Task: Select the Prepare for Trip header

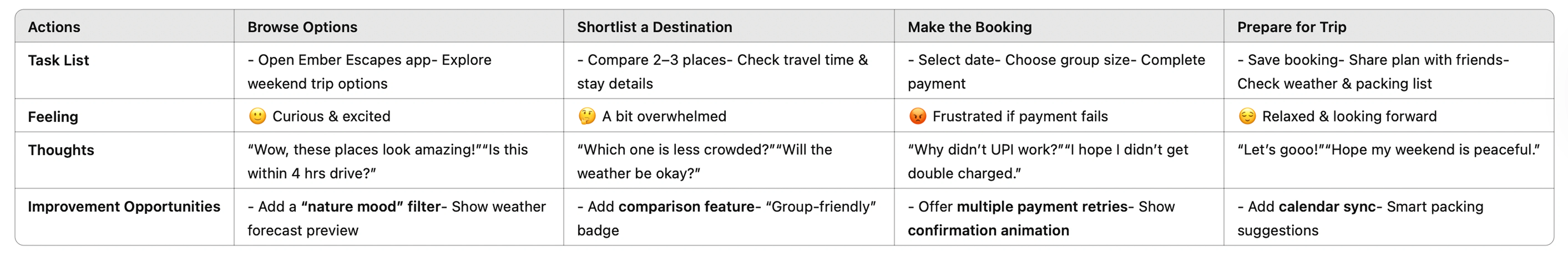Action: pos(1292,27)
